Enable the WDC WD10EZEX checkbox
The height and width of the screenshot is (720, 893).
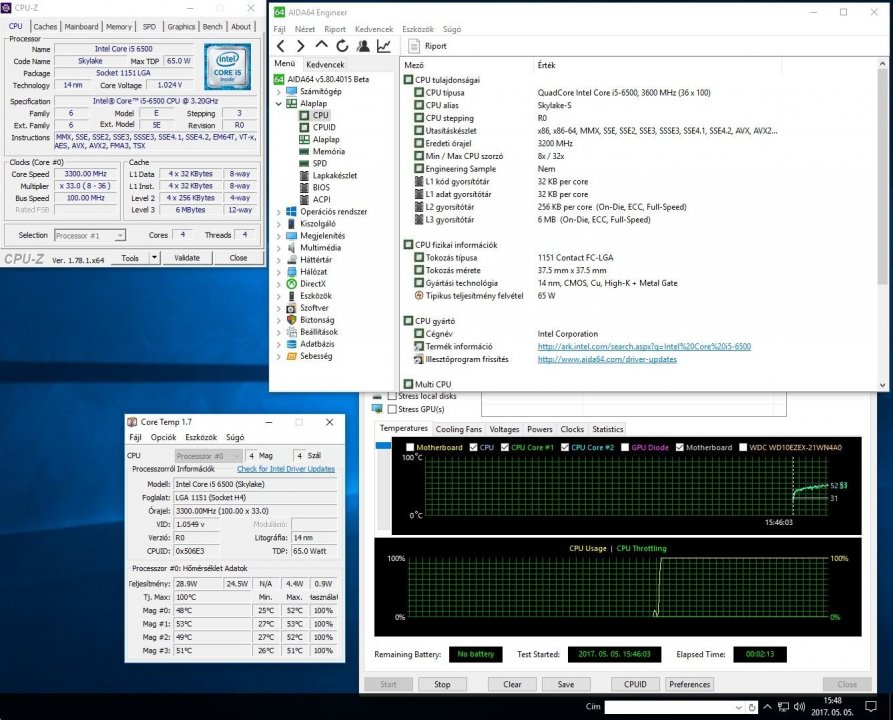[743, 447]
